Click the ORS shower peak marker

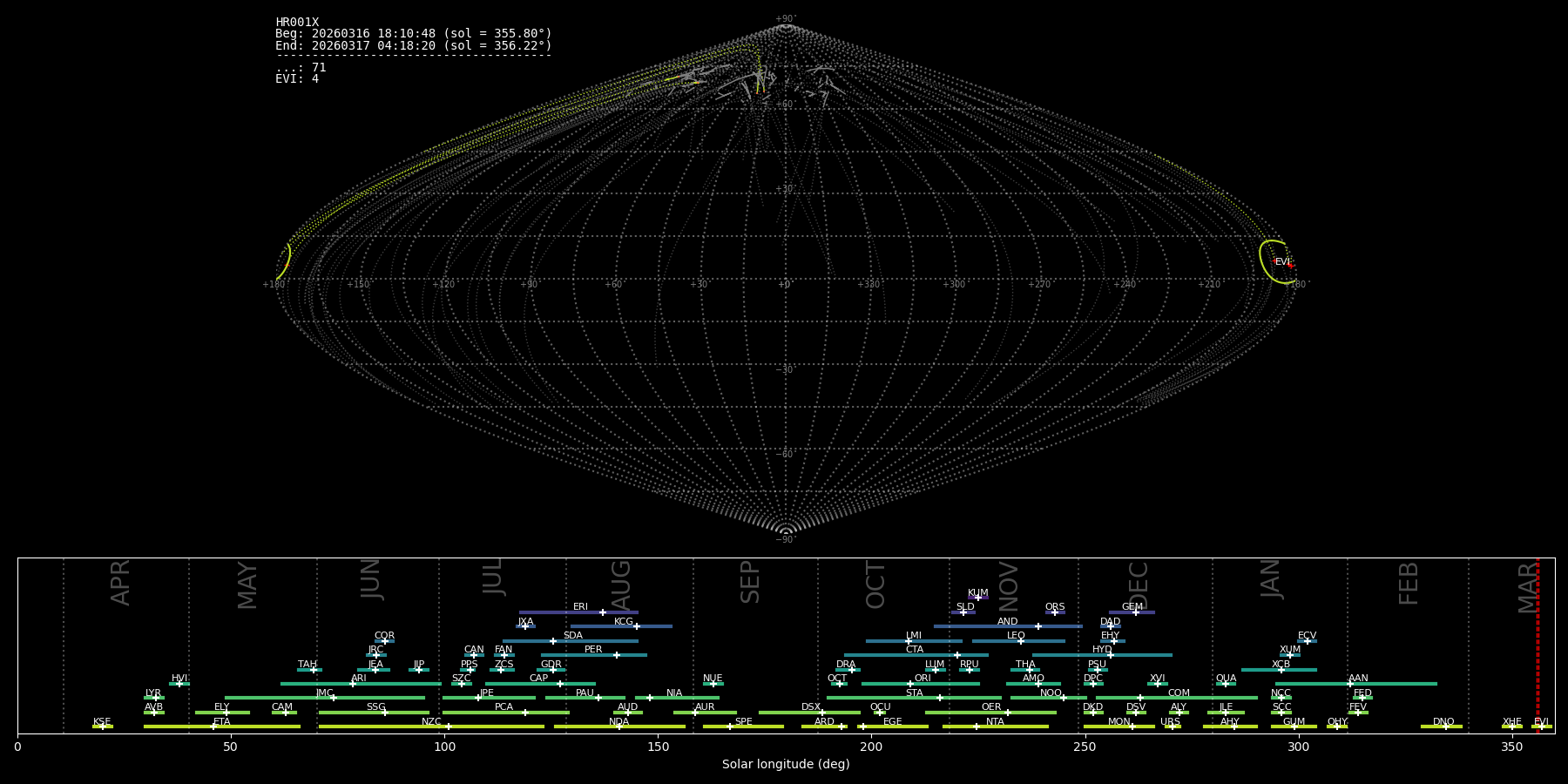[x=1054, y=612]
